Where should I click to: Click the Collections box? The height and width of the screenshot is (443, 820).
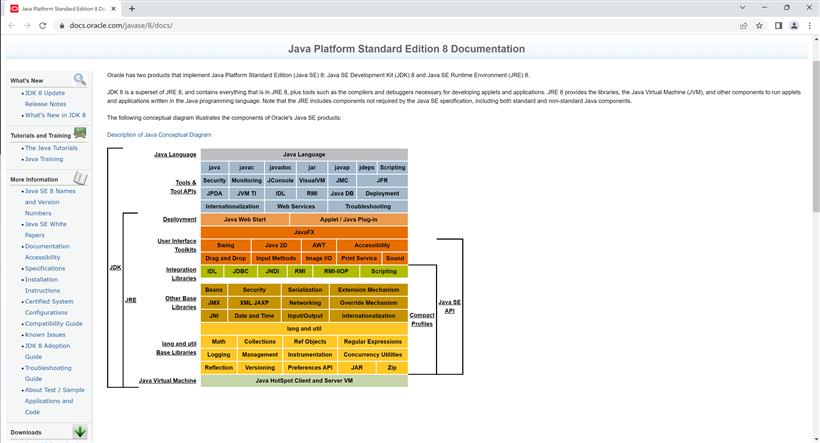click(x=259, y=342)
